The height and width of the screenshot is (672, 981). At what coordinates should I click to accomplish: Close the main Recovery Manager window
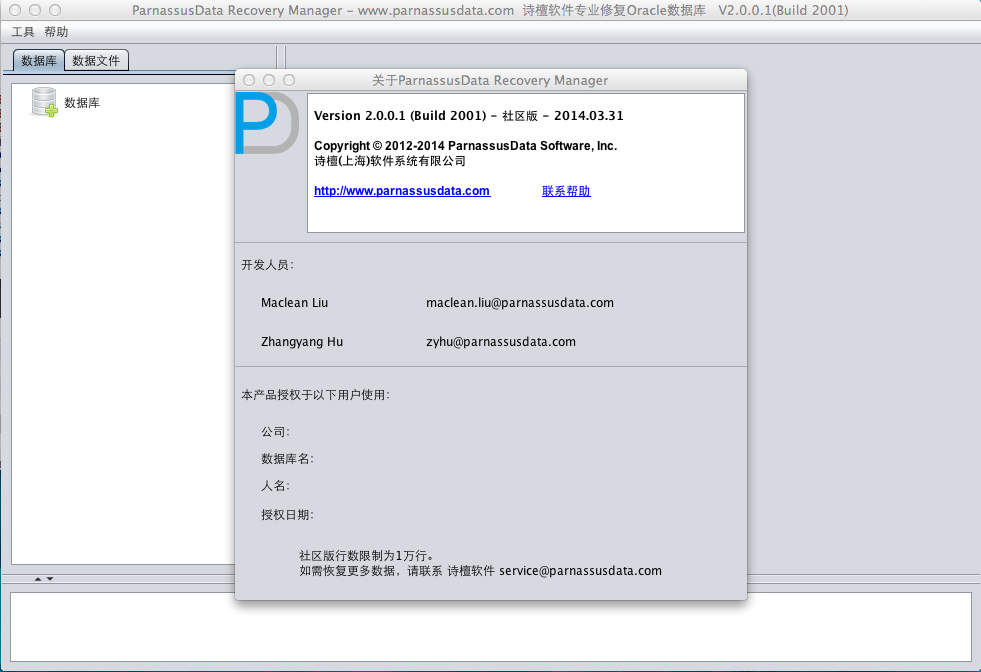[15, 10]
